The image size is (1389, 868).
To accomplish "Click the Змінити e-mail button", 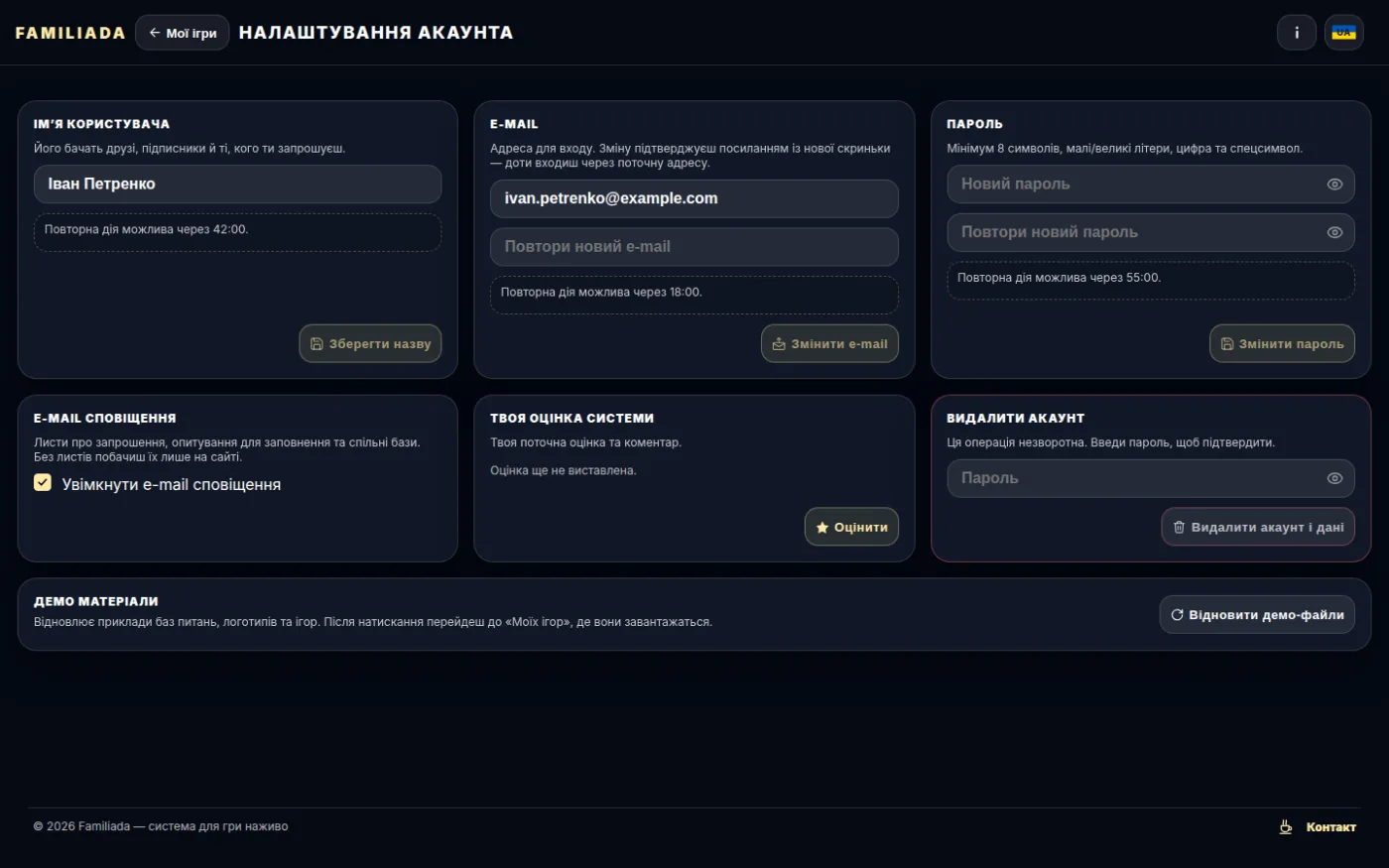I will 829,344.
